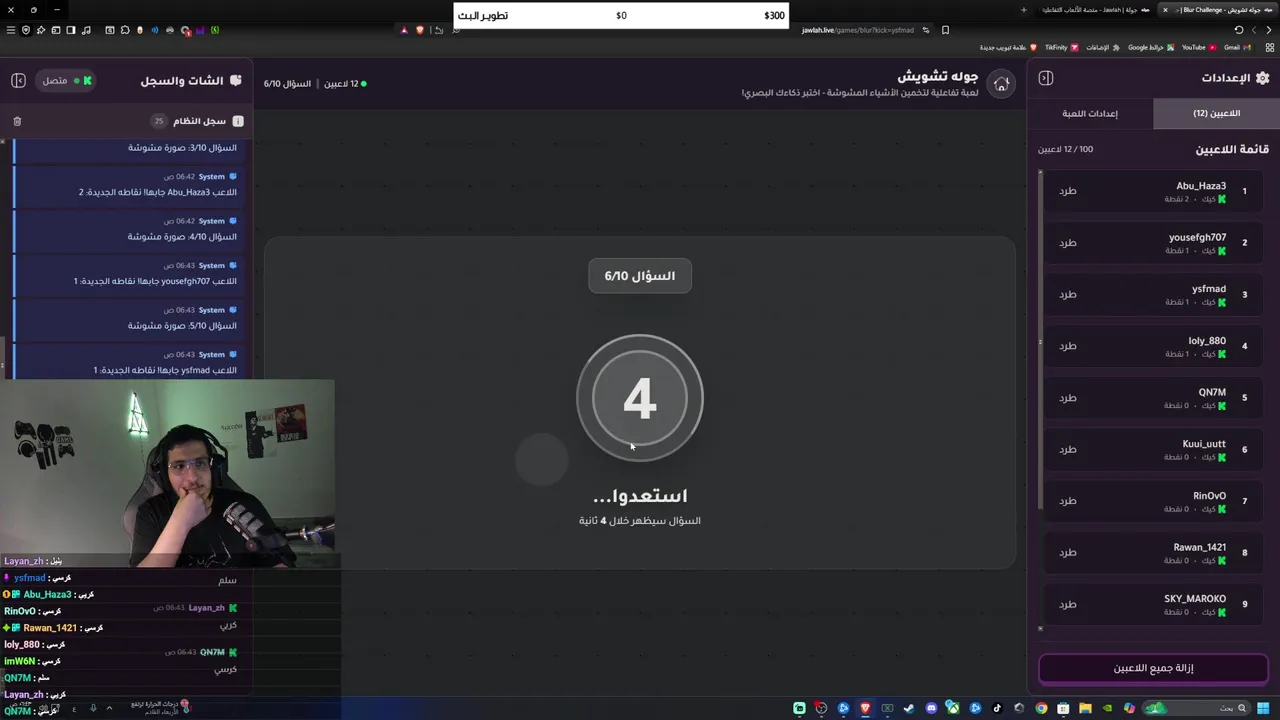This screenshot has height=720, width=1280.
Task: Kick player Abu_Haza3 with طرد
Action: (1068, 191)
